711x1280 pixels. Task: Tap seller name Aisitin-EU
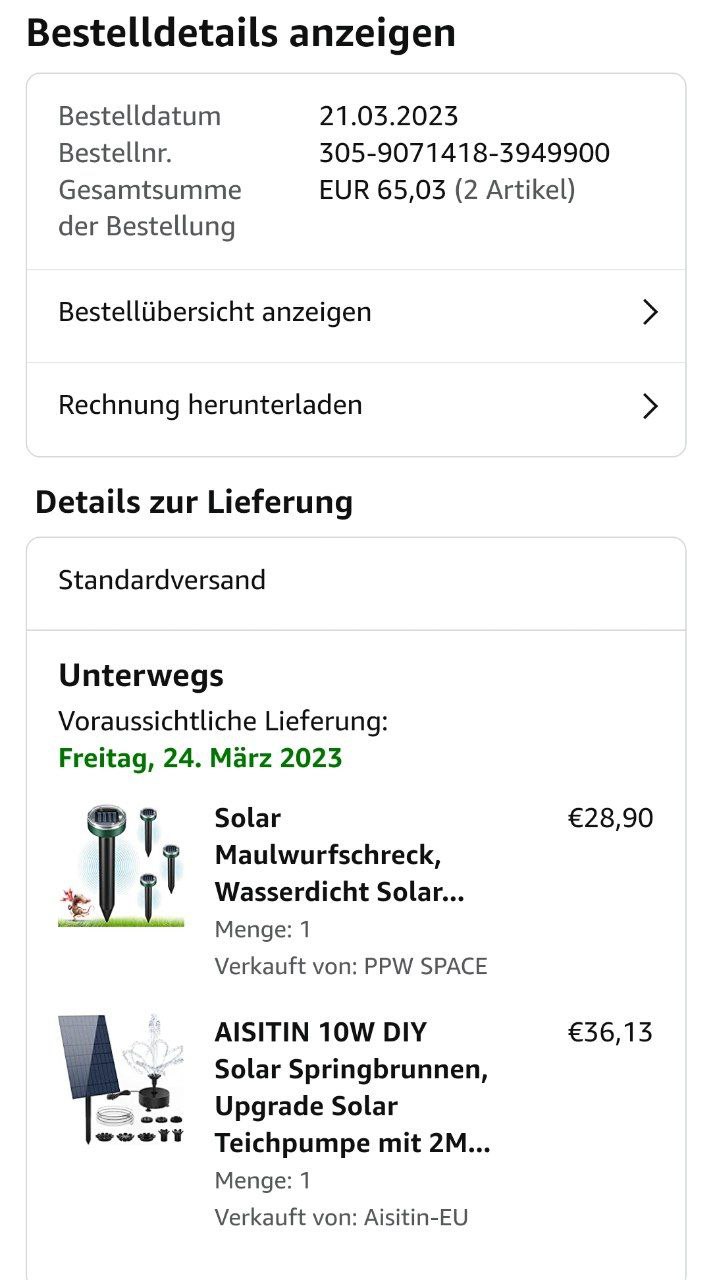point(416,1217)
